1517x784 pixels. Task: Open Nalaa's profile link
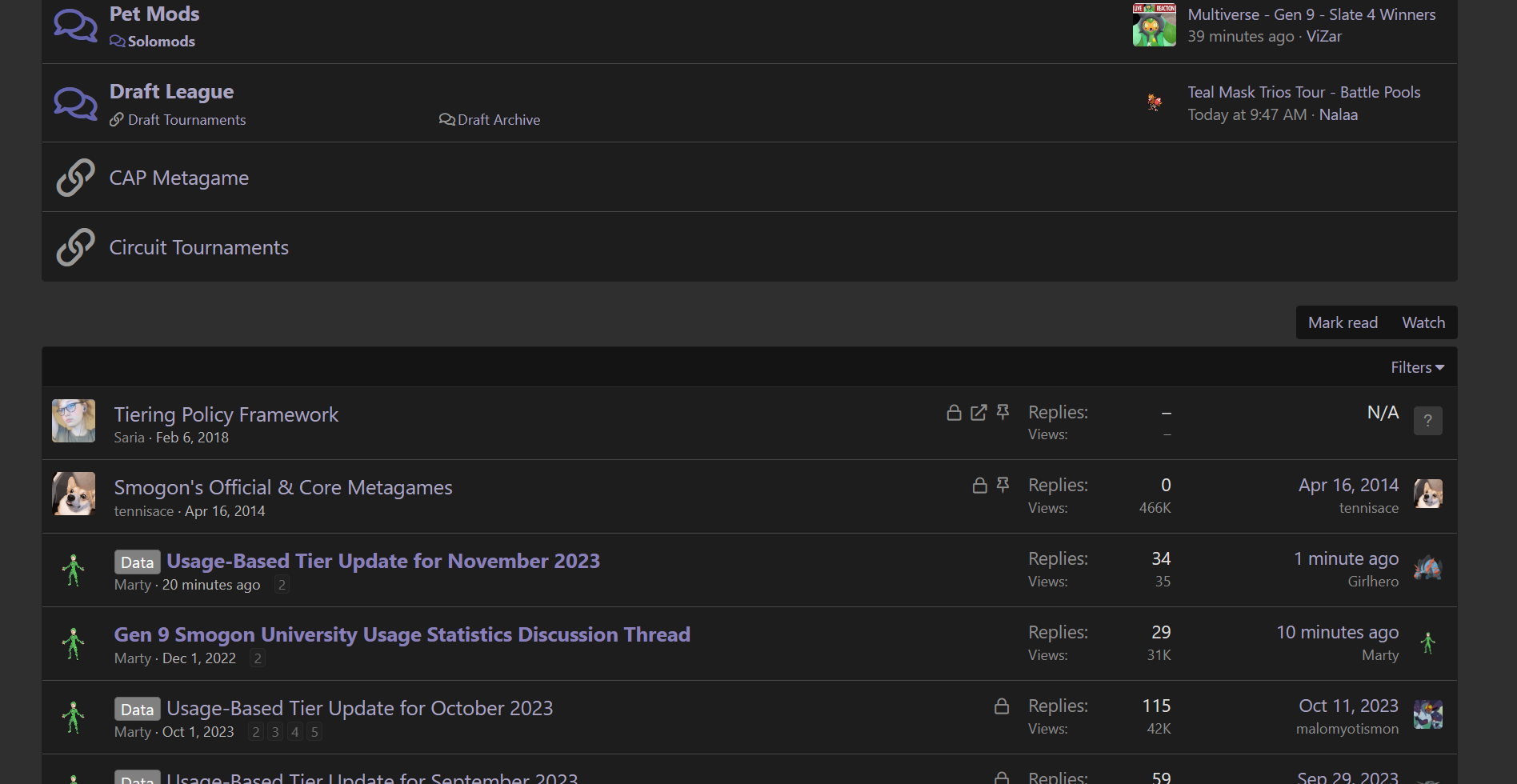[1338, 114]
